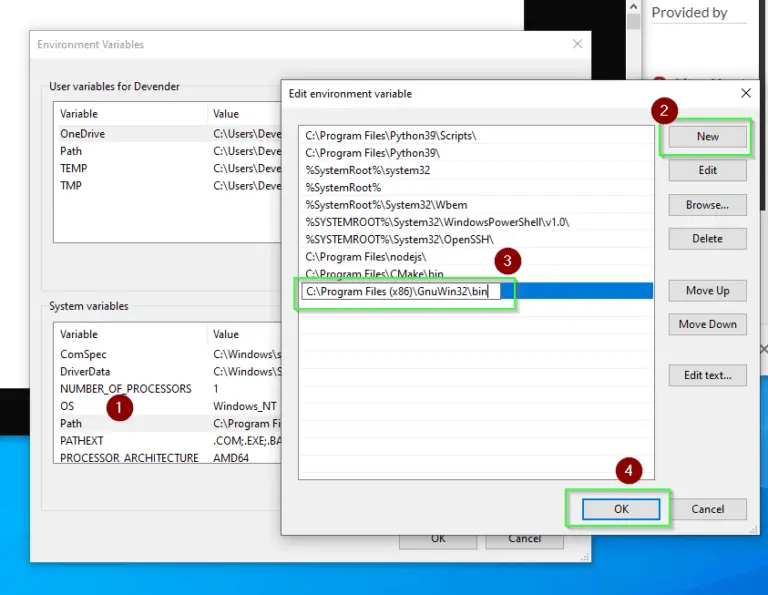The width and height of the screenshot is (768, 595).
Task: Select the WindowsPowerShell\v1.0\ path entry
Action: [x=476, y=222]
